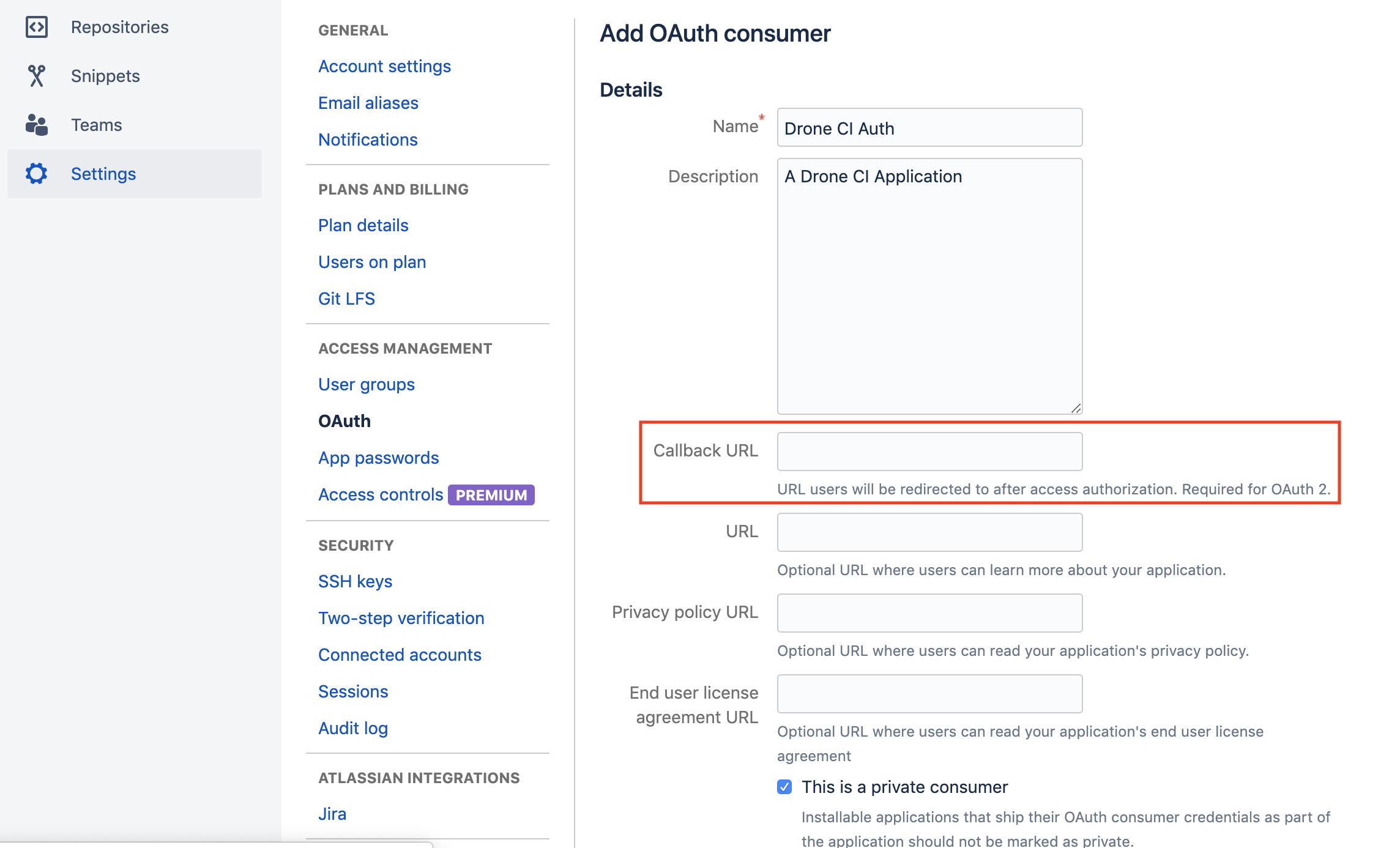Open the Jira integration link
1400x848 pixels.
tap(332, 814)
